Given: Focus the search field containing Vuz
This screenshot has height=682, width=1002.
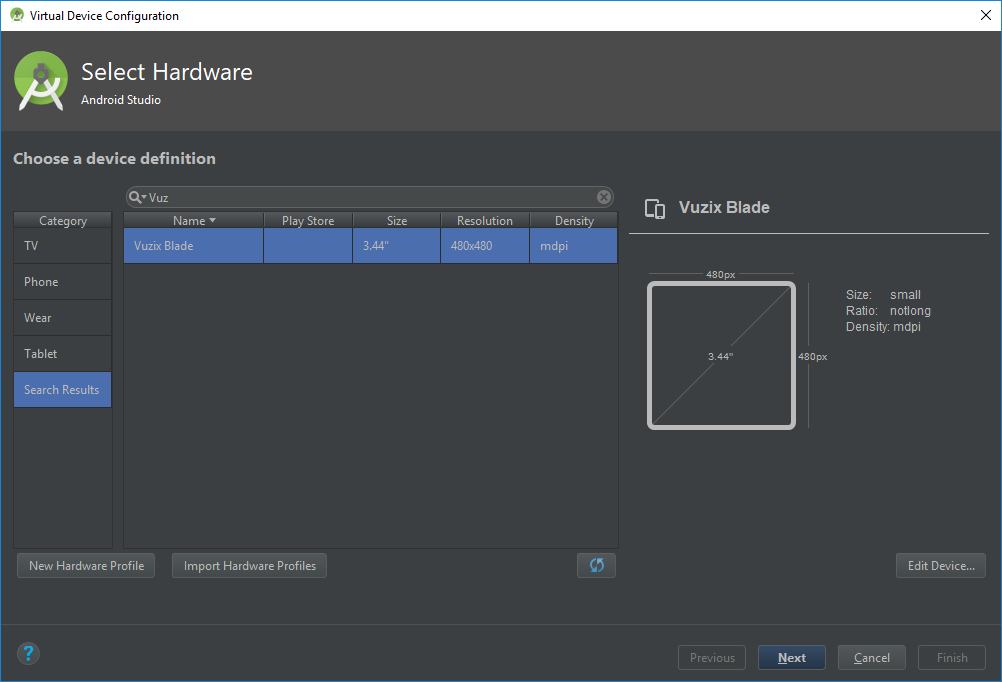Looking at the screenshot, I should pos(370,198).
